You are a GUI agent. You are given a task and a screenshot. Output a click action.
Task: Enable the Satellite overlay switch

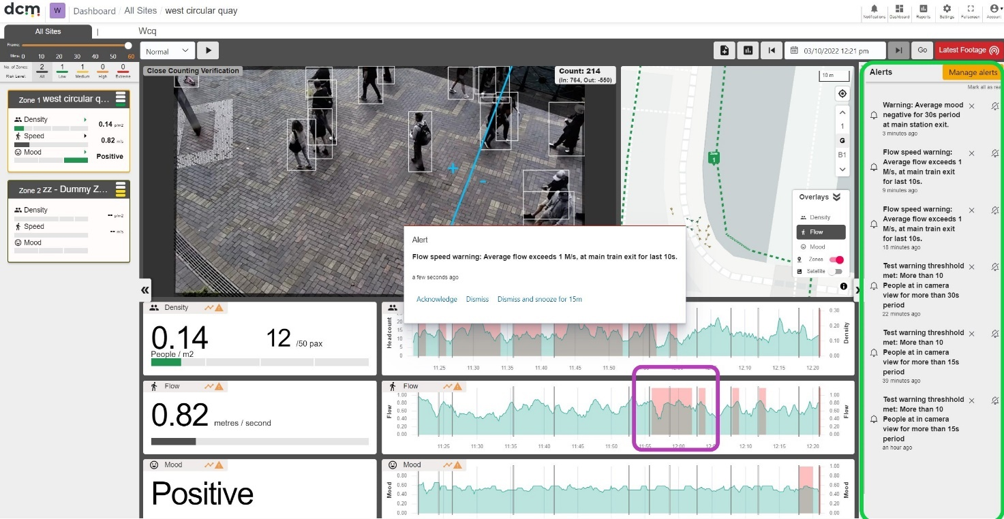(x=836, y=272)
